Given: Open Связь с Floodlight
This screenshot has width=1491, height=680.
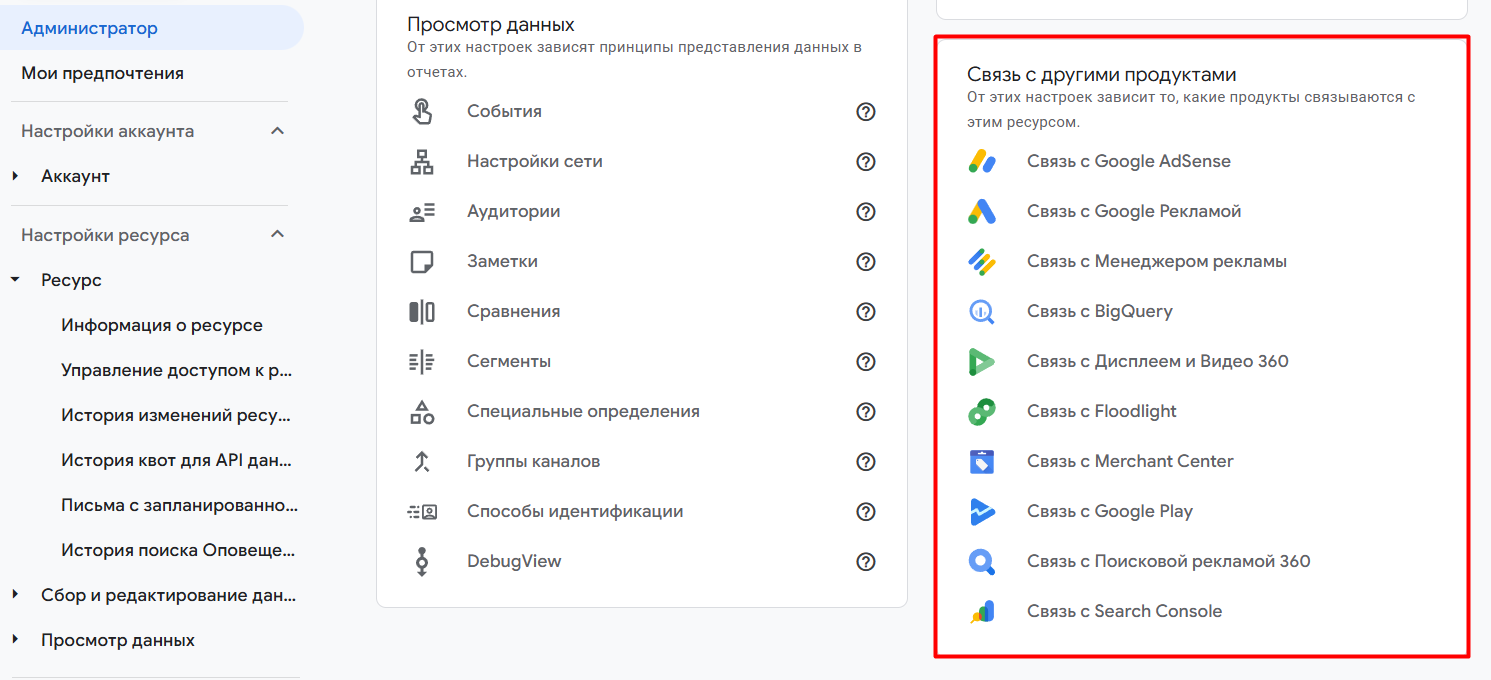Looking at the screenshot, I should (x=1102, y=411).
